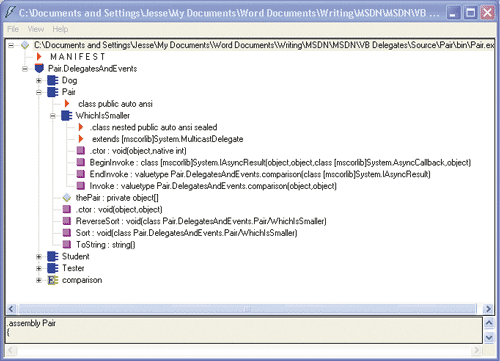Image resolution: width=500 pixels, height=361 pixels.
Task: Select the enum icon beside comparison
Action: 53,280
